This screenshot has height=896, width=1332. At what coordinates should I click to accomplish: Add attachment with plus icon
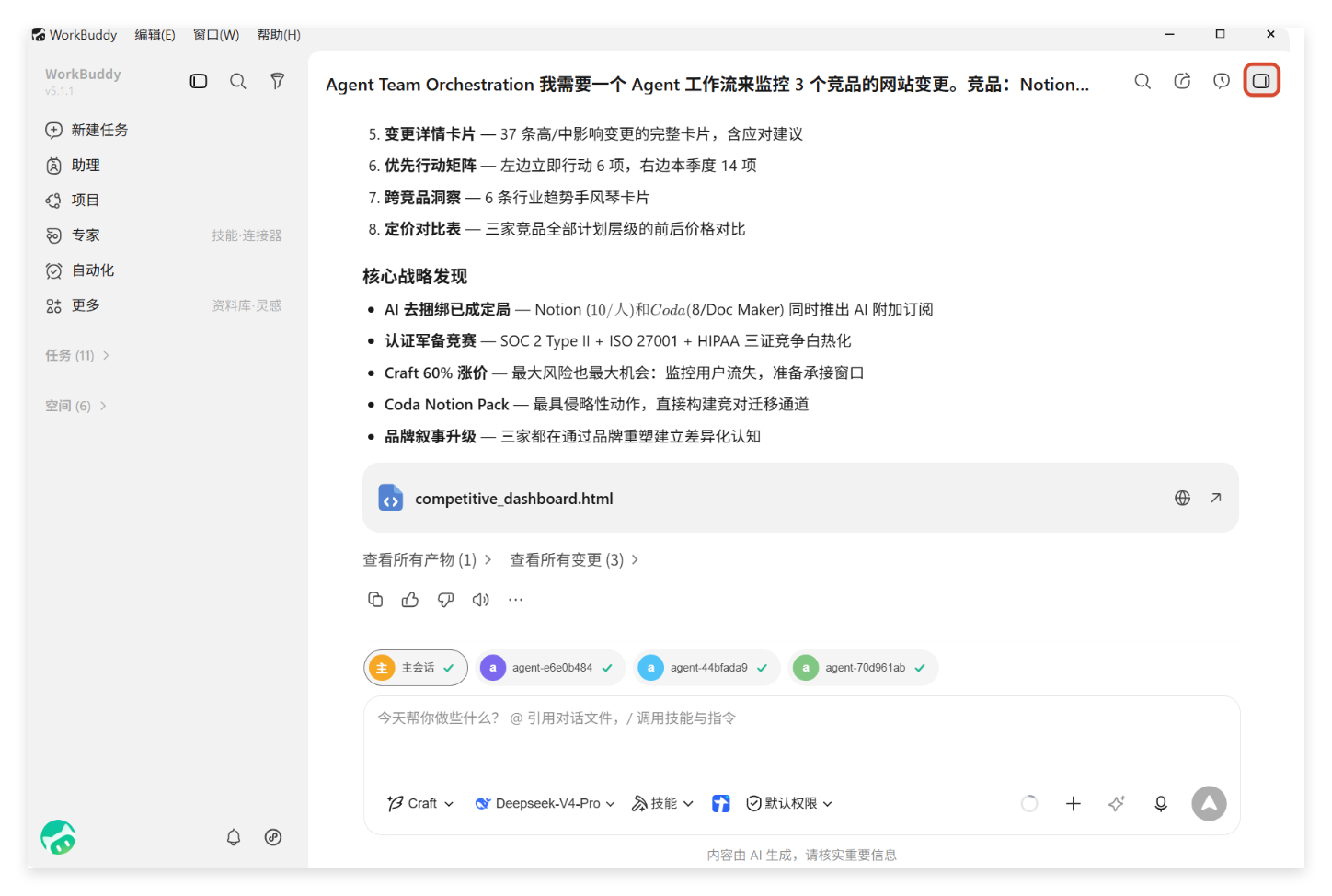tap(1073, 804)
